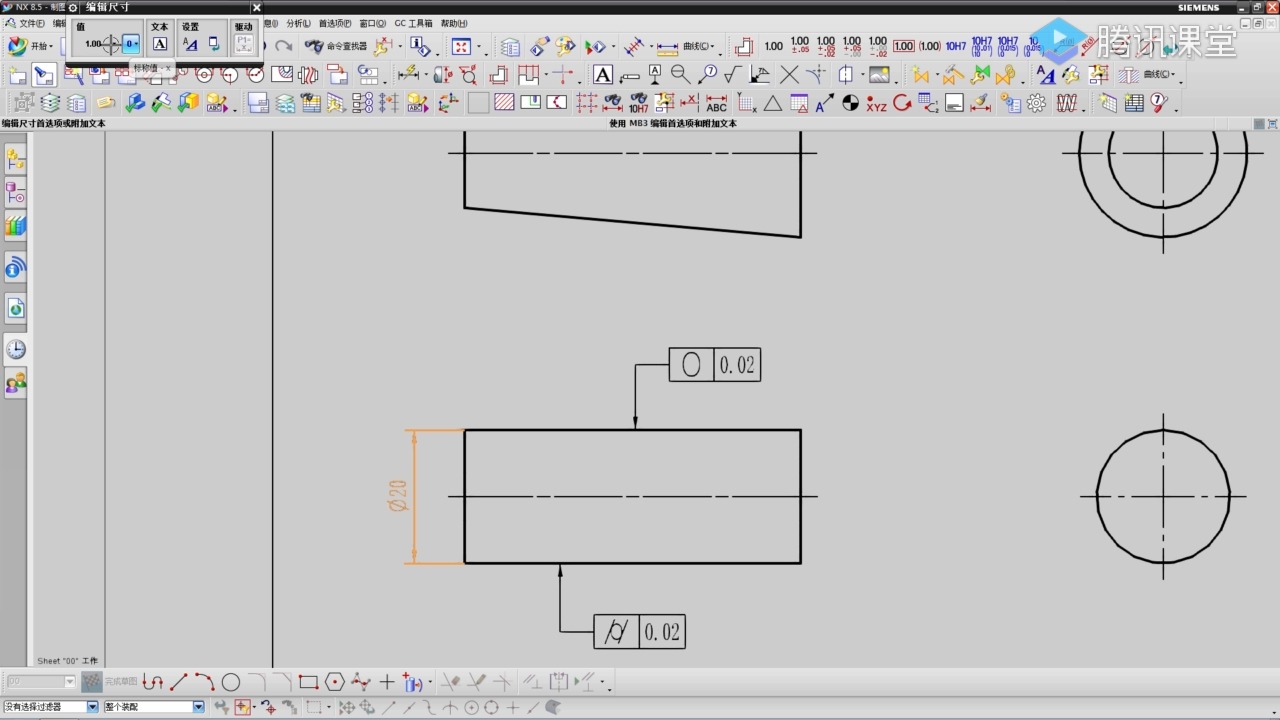Select the arc sketch tool
This screenshot has height=720, width=1280.
coord(205,682)
